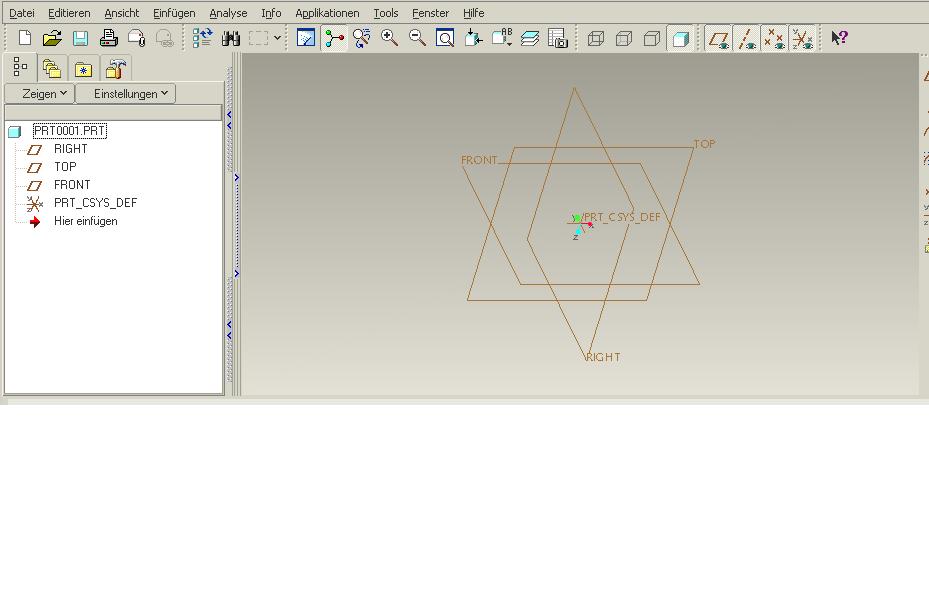Select the connections hammer navigator tab
This screenshot has width=929, height=616.
click(x=116, y=69)
